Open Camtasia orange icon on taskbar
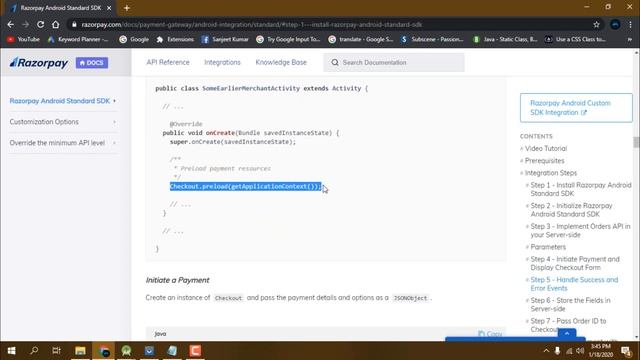 tap(195, 351)
